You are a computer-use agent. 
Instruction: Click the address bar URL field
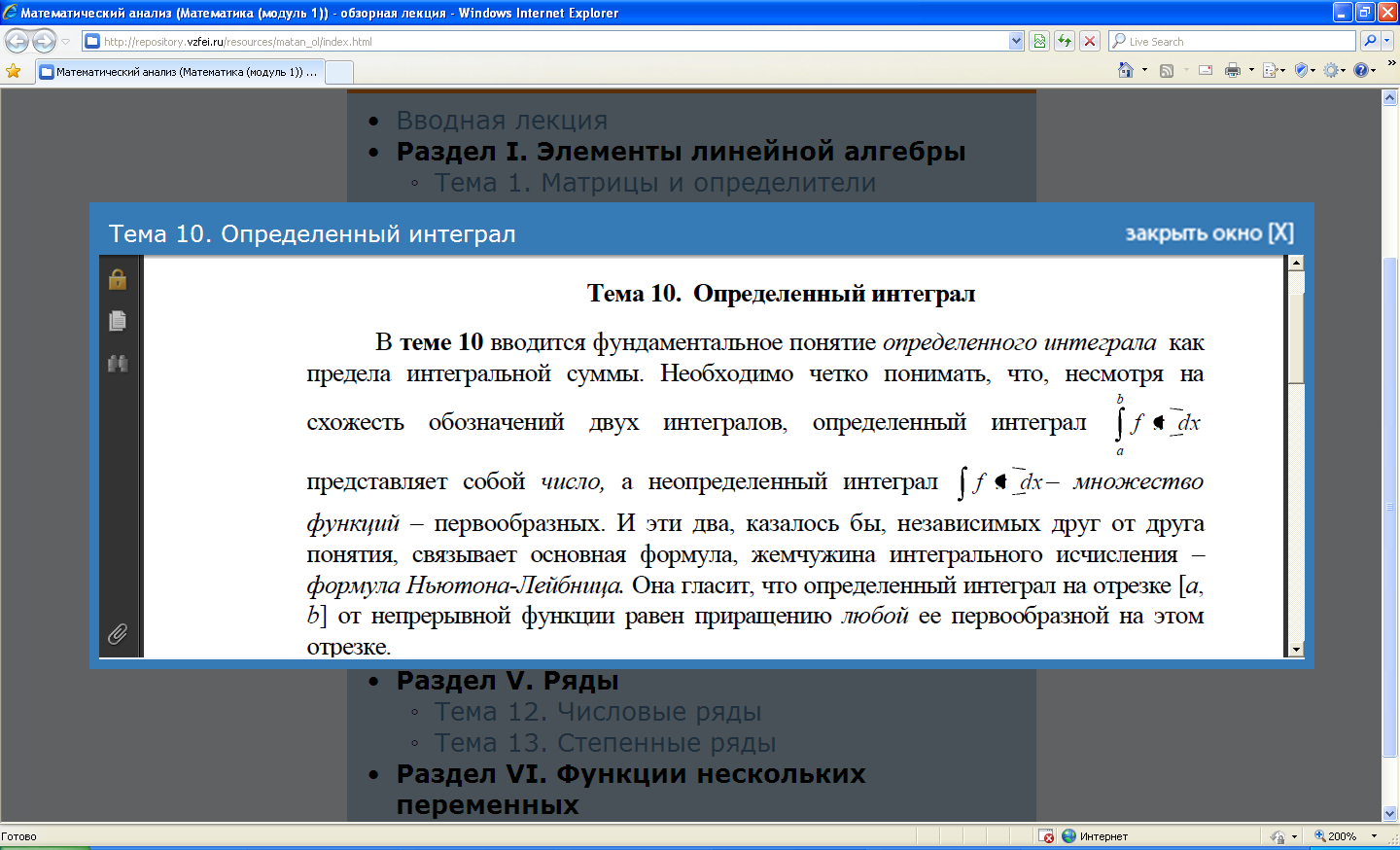tap(546, 41)
